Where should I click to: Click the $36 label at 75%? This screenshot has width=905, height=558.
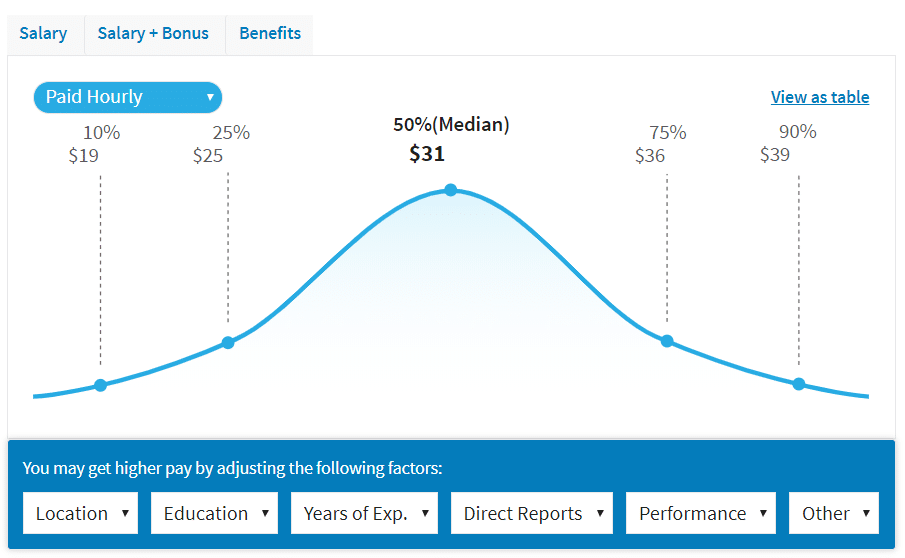650,156
